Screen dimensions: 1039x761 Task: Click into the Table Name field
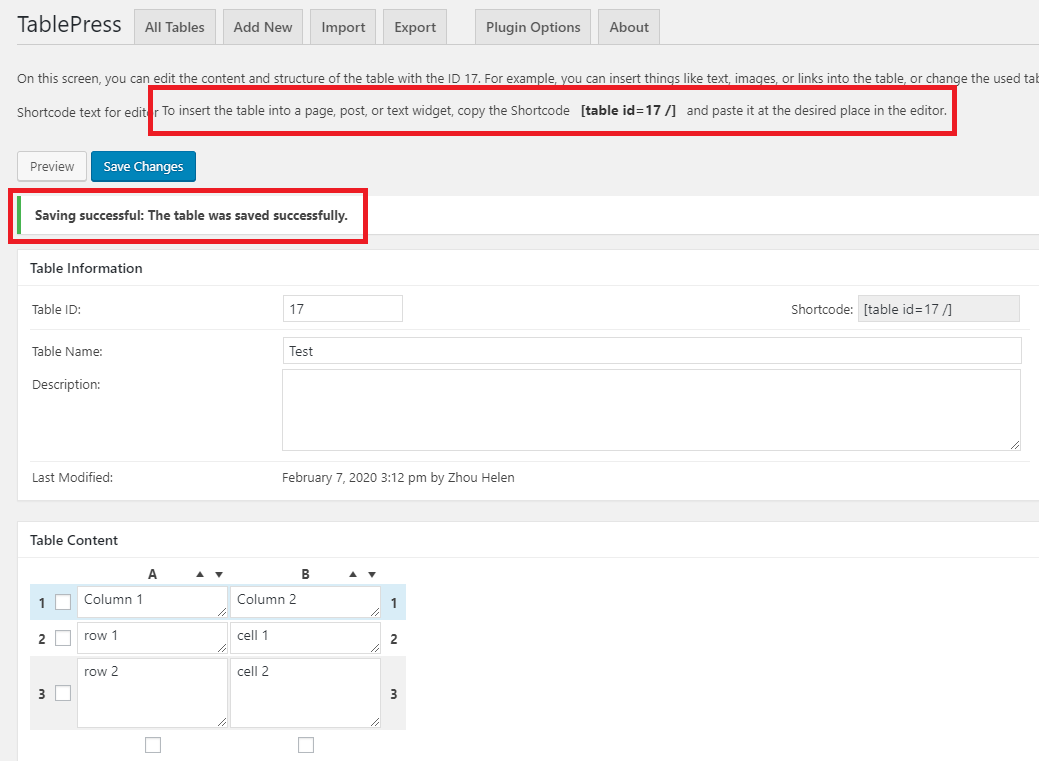pos(652,351)
